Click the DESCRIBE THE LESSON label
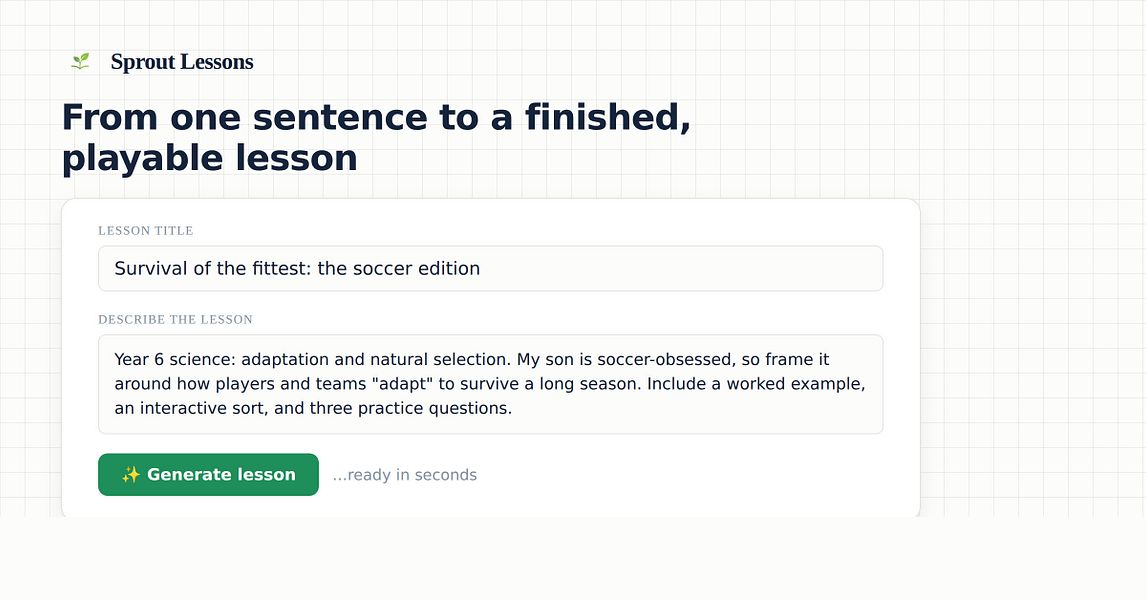The image size is (1146, 600). pos(175,319)
